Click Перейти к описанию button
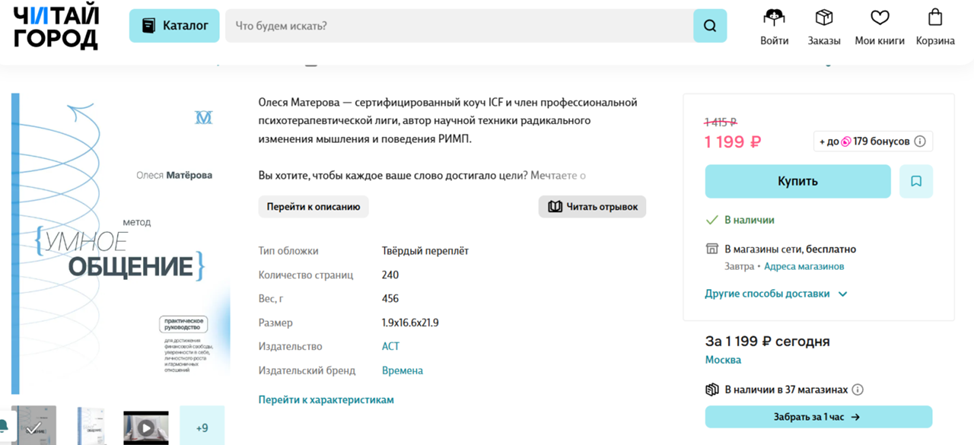This screenshot has width=974, height=445. (x=313, y=207)
